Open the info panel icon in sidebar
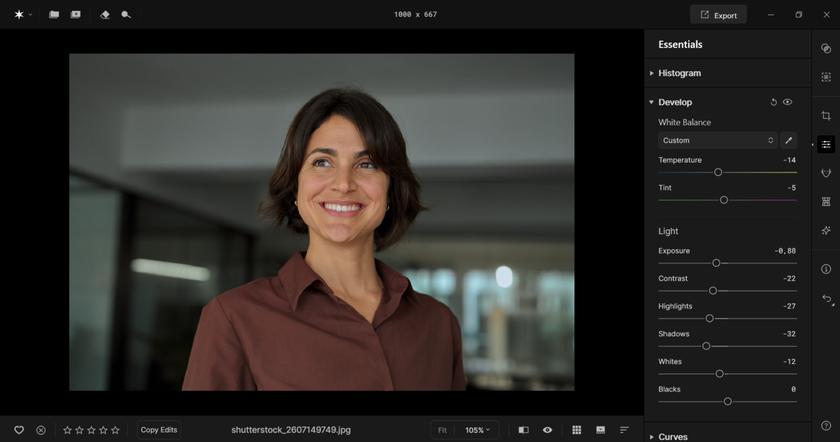 tap(826, 269)
